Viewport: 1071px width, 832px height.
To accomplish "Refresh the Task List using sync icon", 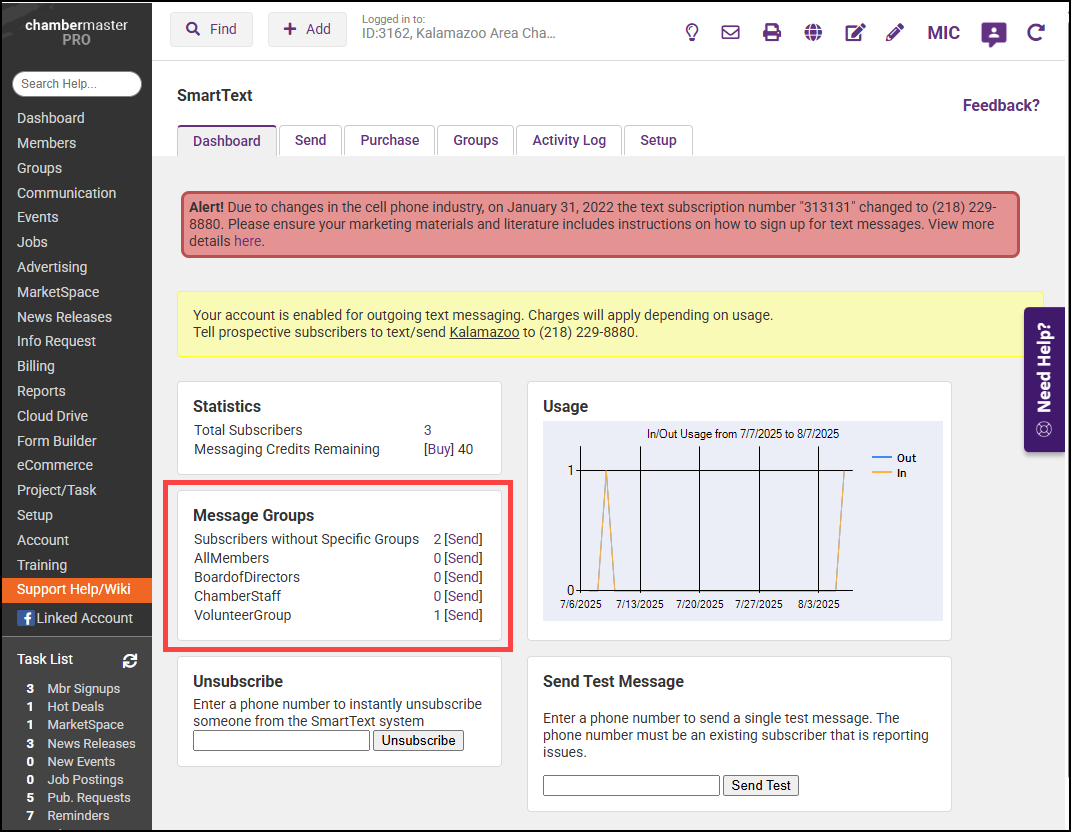I will 129,660.
